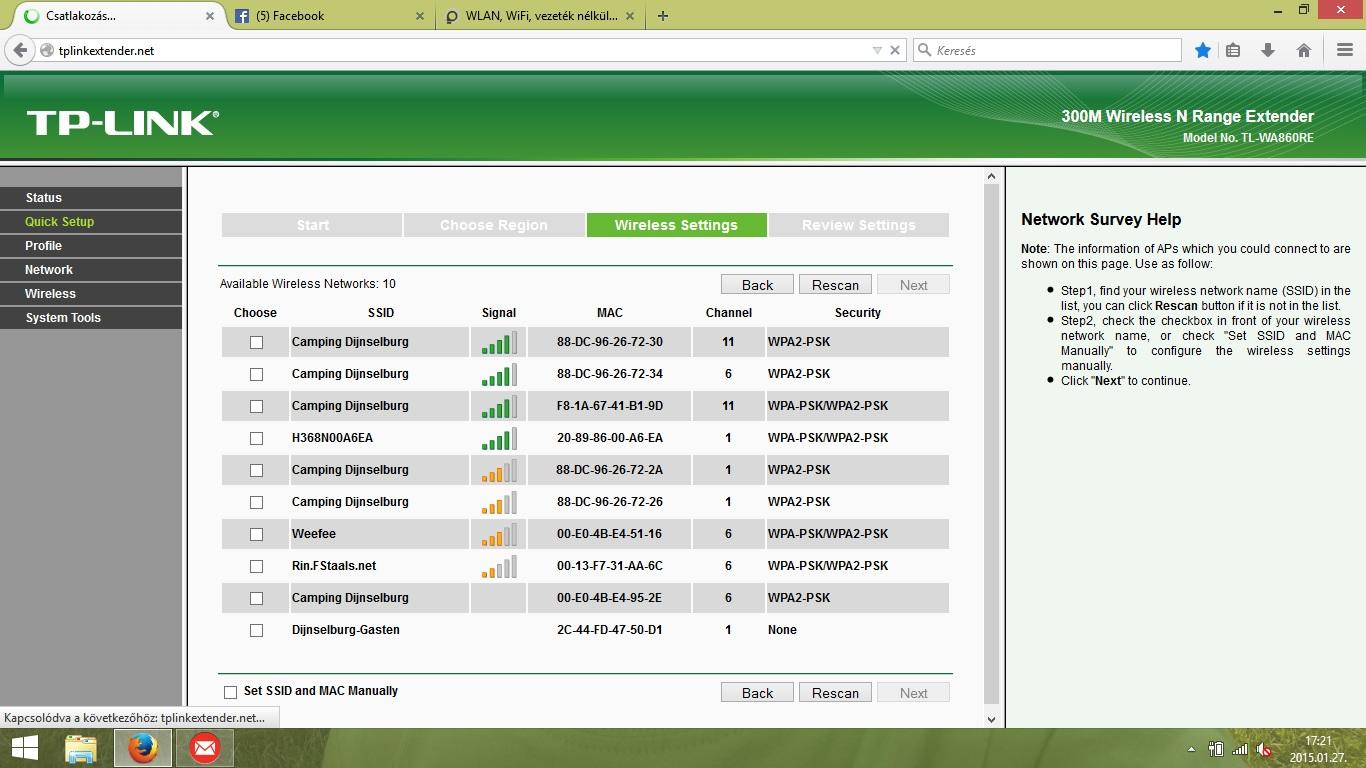Click the power plug tray icon
Viewport: 1366px width, 768px height.
pos(1216,748)
